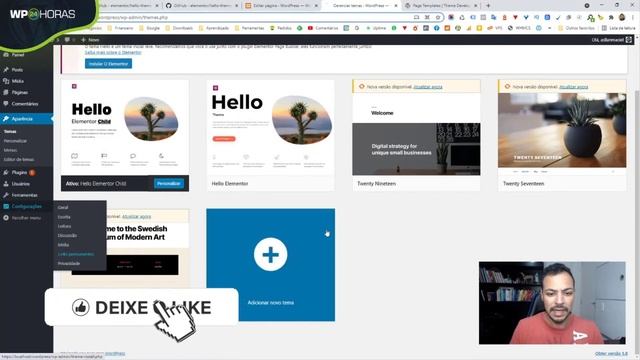Click the Adicionar novo tema label
This screenshot has height=360, width=640.
(x=271, y=303)
